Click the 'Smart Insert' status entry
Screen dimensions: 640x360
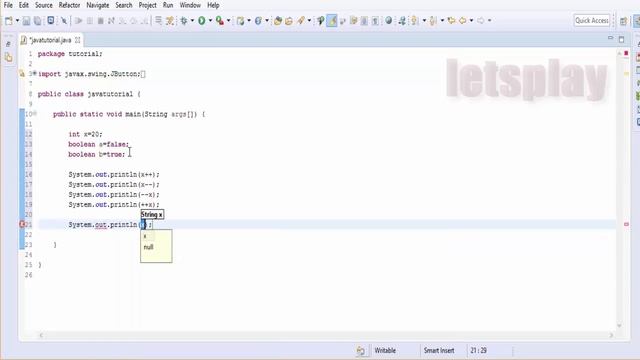pyautogui.click(x=439, y=350)
